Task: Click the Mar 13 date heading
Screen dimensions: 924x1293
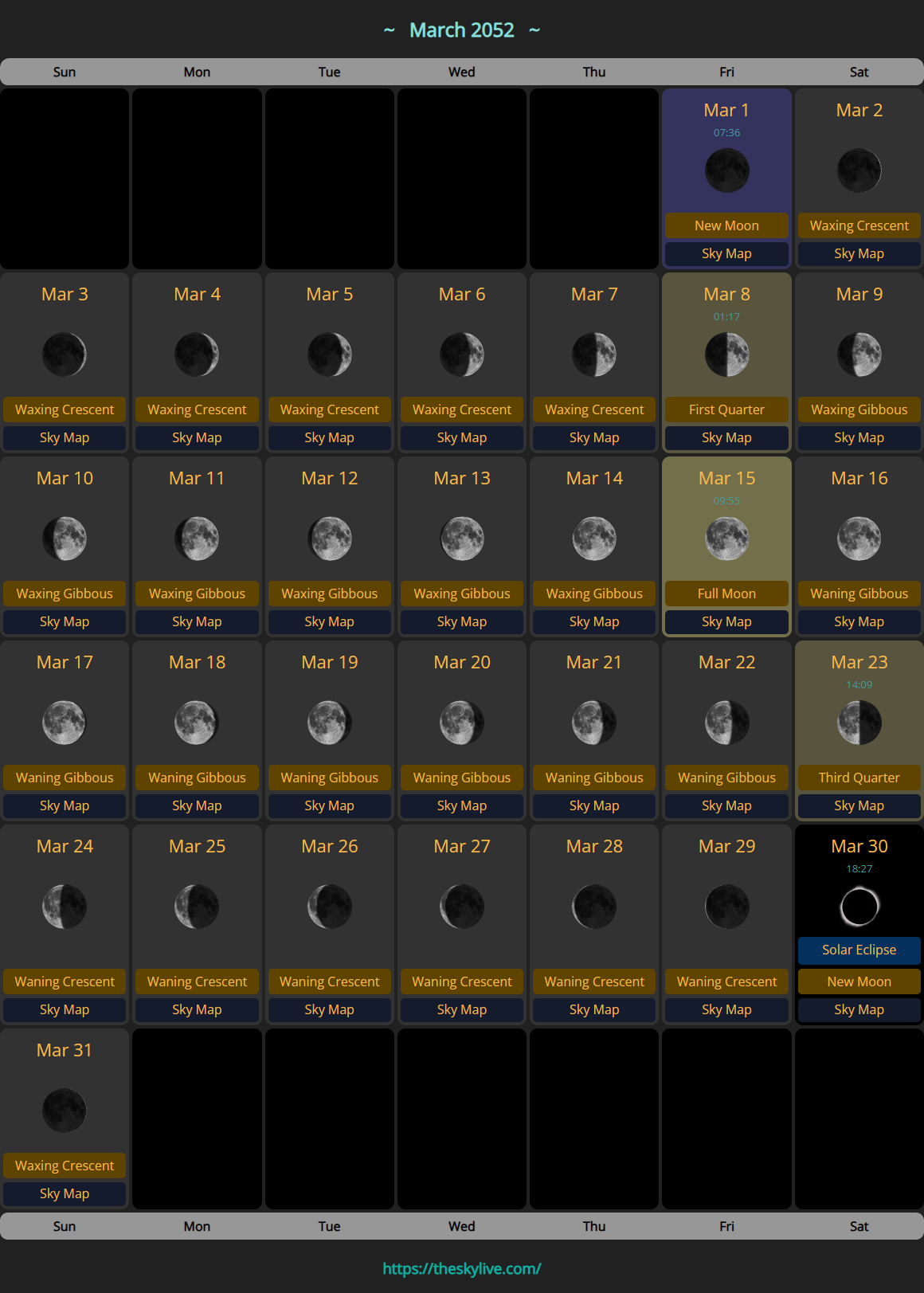Action: click(462, 478)
